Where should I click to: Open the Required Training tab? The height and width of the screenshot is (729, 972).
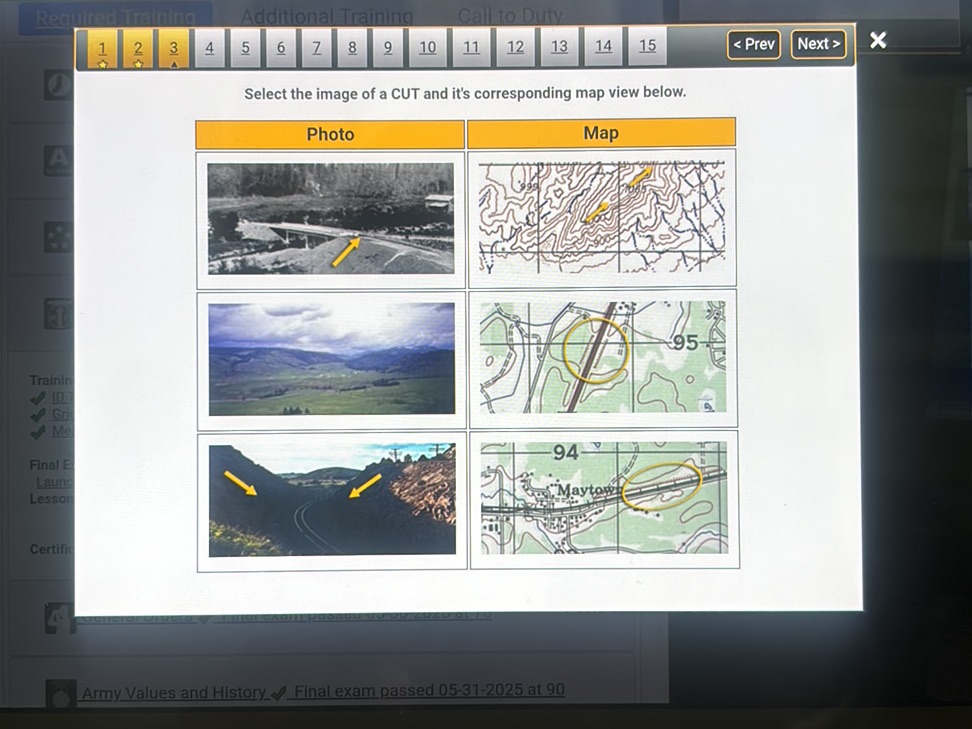(115, 18)
